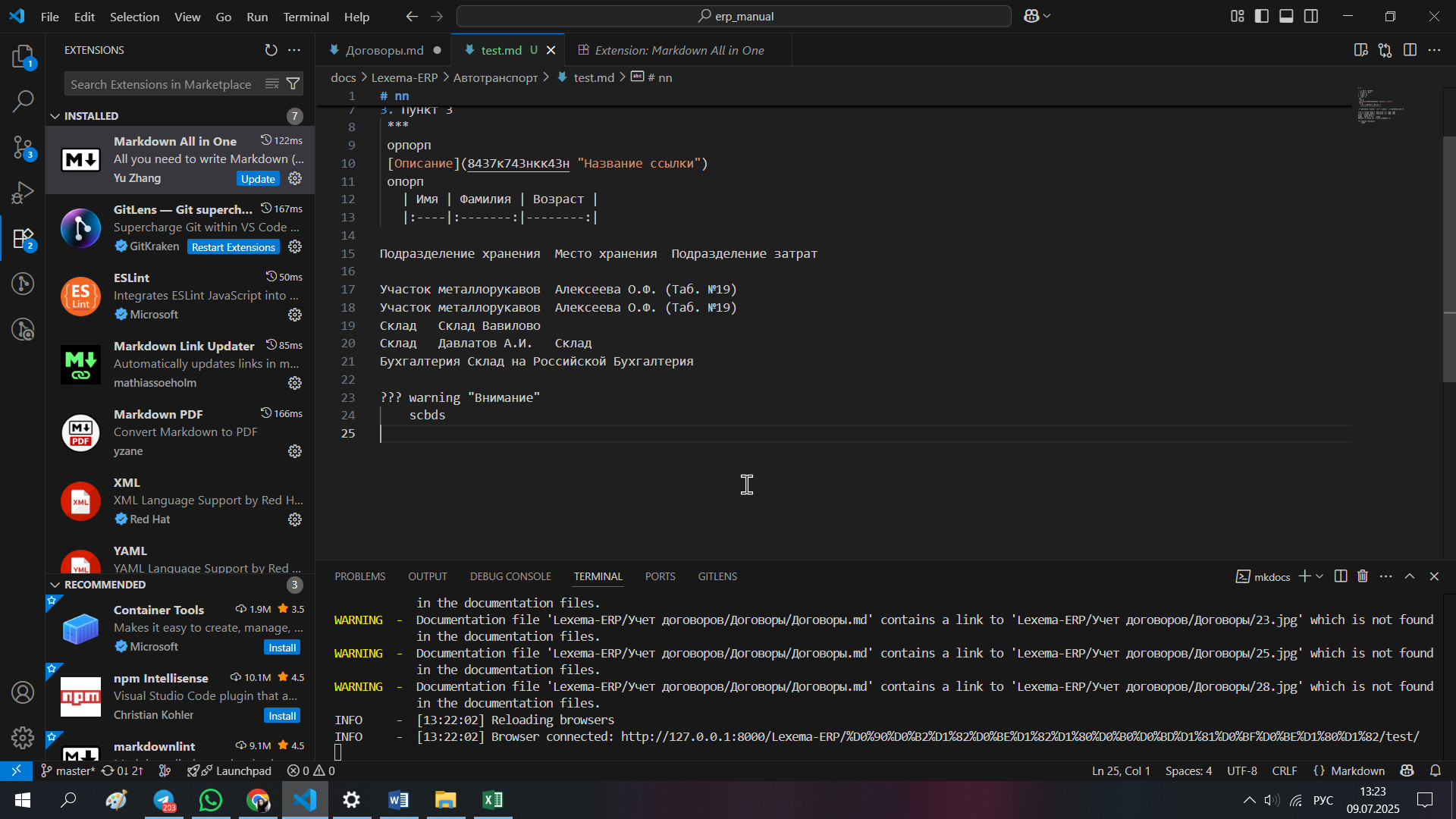
Task: Open manage gear for XML extension
Action: pos(295,519)
